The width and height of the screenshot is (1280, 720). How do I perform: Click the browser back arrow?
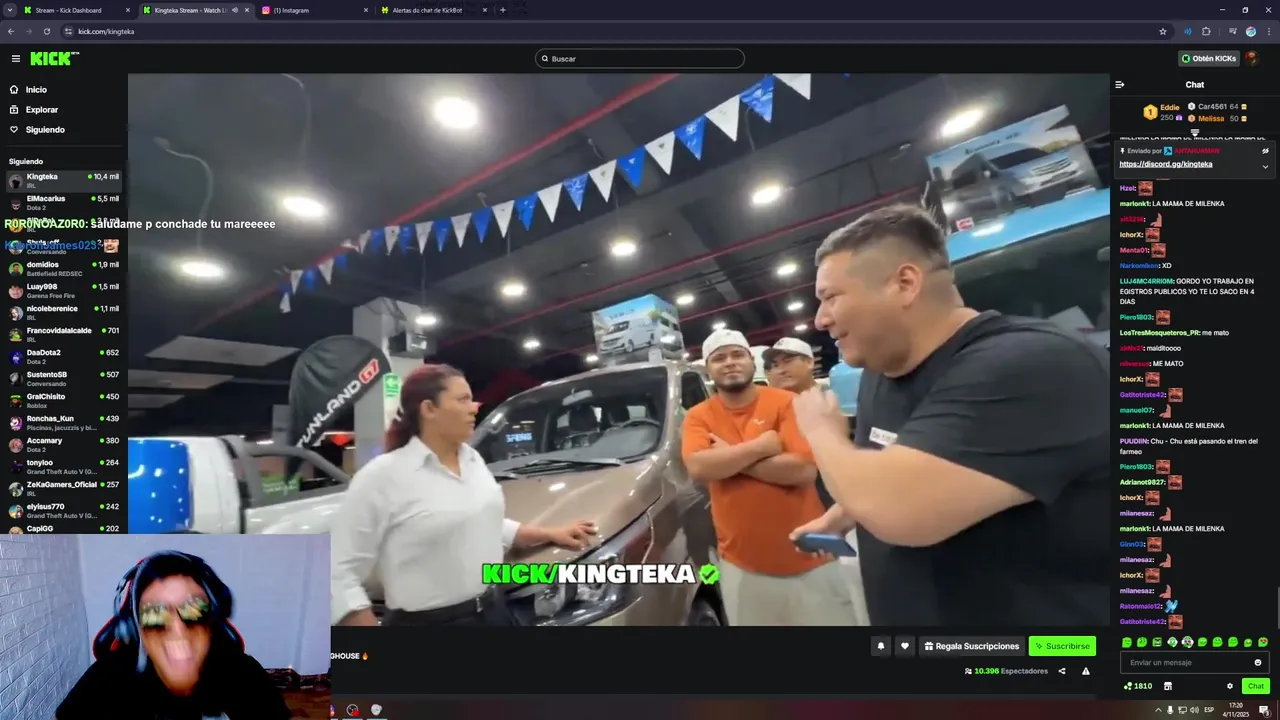click(x=11, y=31)
